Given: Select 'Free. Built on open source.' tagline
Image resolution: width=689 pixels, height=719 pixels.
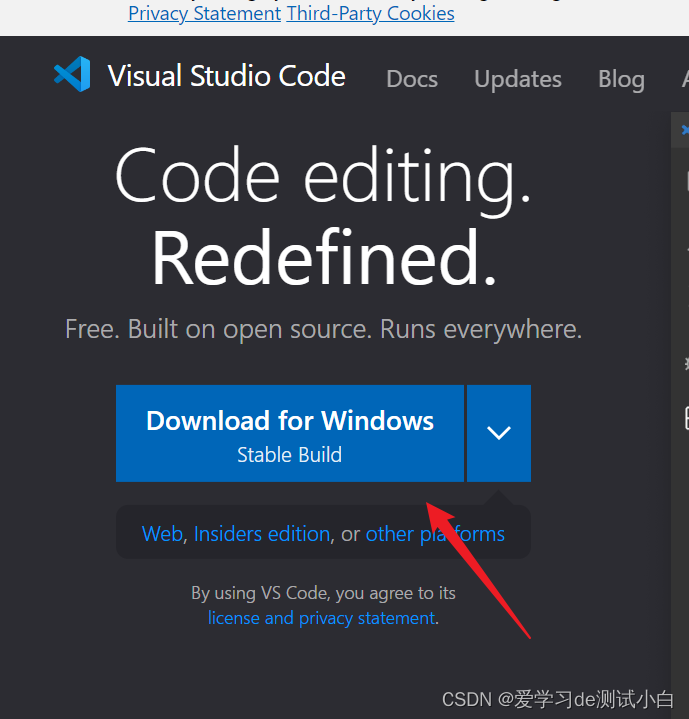Looking at the screenshot, I should (218, 329).
